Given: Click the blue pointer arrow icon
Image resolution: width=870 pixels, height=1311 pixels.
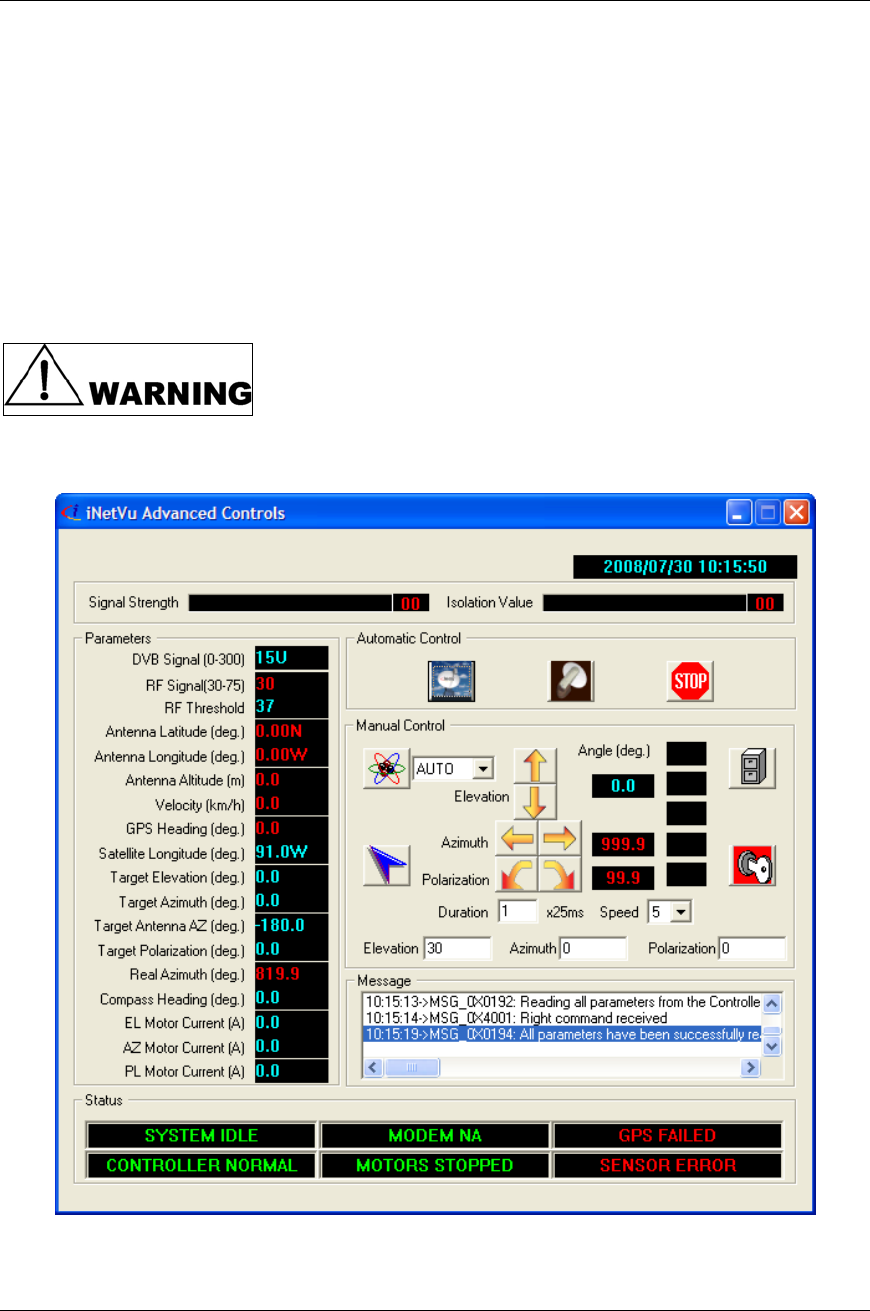Looking at the screenshot, I should (x=386, y=865).
